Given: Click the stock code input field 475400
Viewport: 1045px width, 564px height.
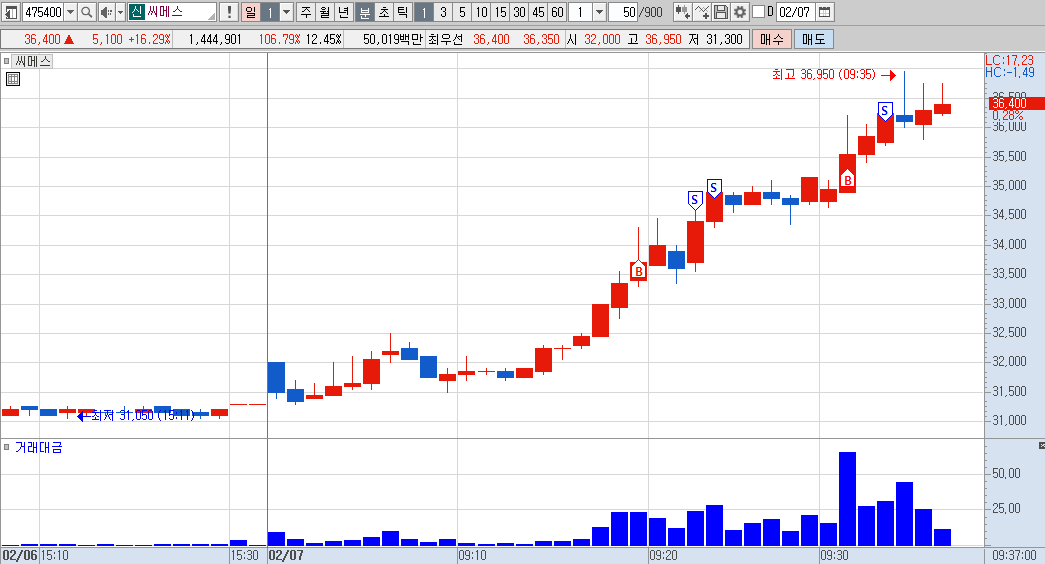Looking at the screenshot, I should (x=43, y=12).
